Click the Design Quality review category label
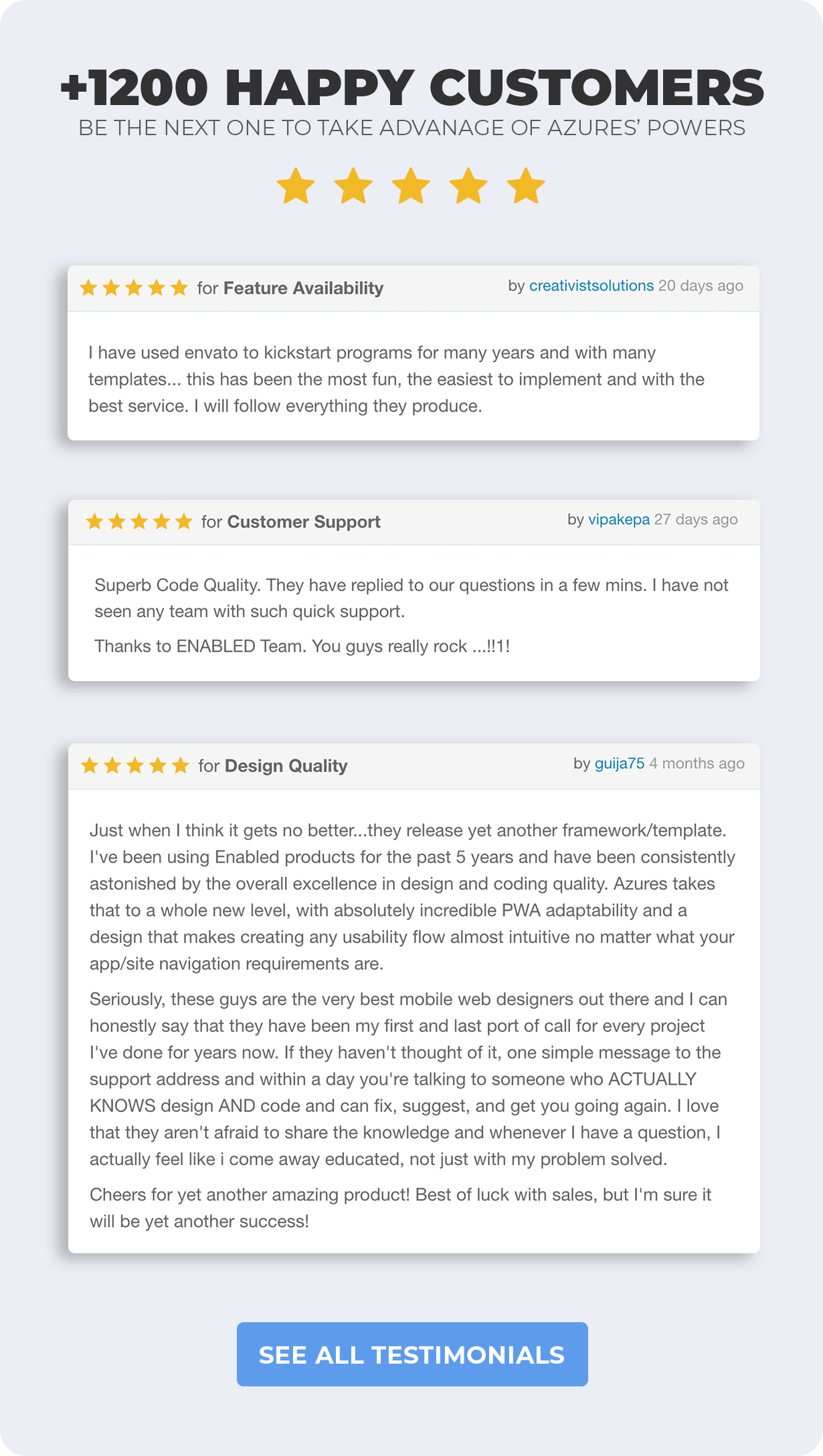This screenshot has width=823, height=1456. click(286, 766)
